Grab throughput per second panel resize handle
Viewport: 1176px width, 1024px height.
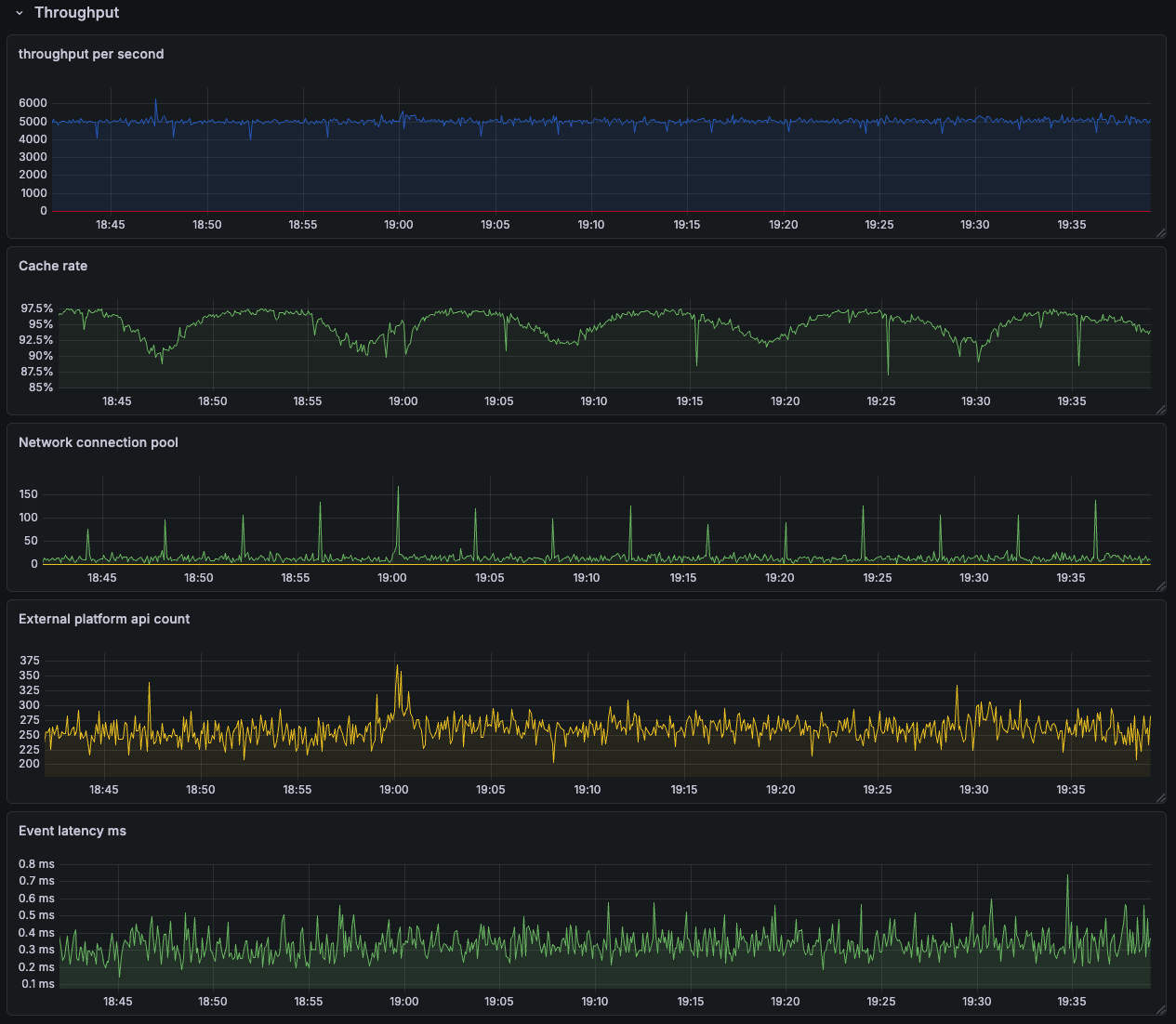[x=1161, y=233]
